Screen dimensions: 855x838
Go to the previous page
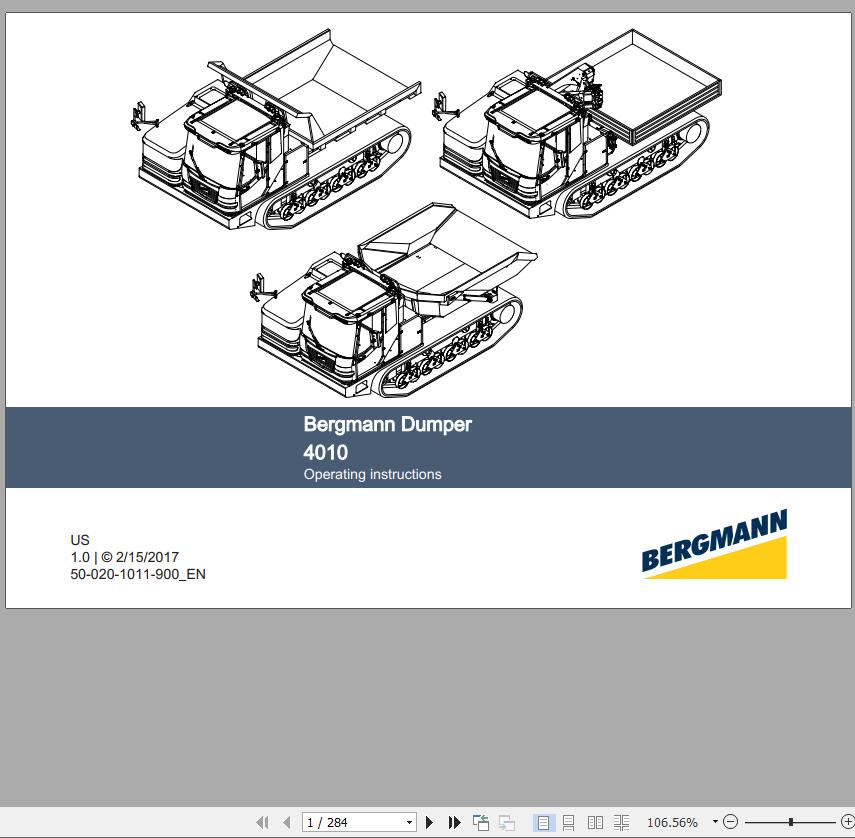287,822
